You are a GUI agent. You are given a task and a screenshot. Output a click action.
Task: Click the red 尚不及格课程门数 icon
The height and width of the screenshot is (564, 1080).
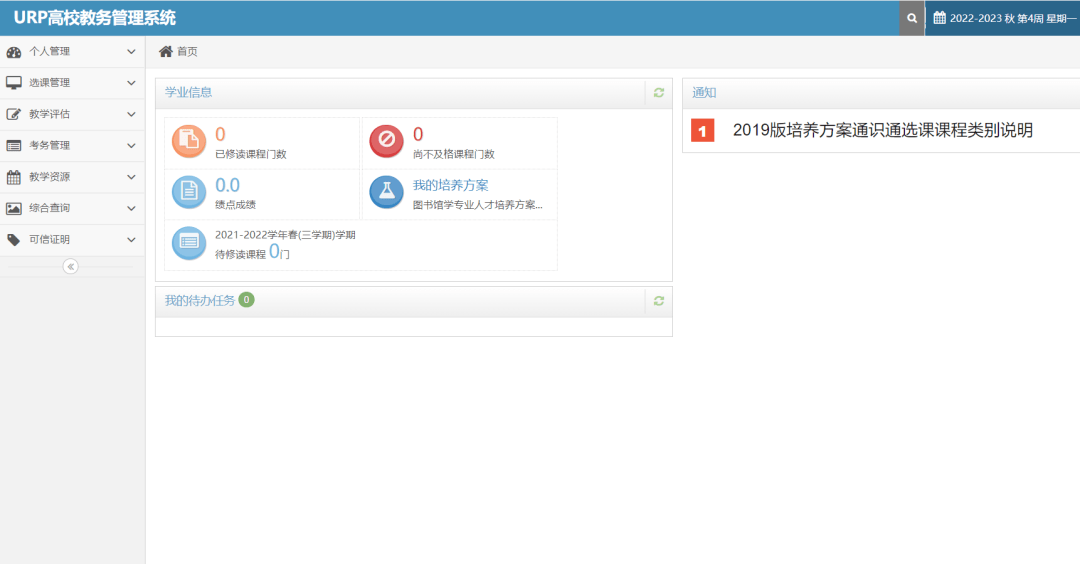(386, 141)
